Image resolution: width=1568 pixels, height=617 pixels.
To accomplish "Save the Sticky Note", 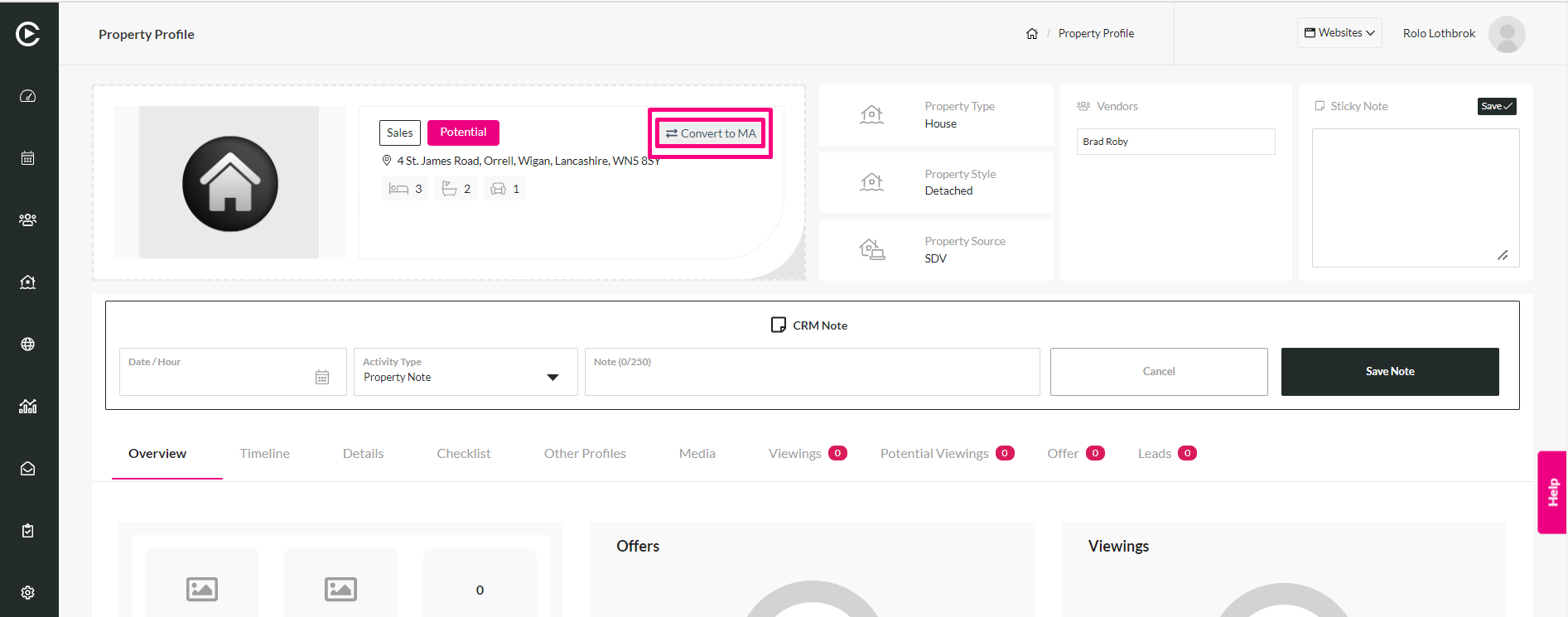I will [x=1497, y=106].
